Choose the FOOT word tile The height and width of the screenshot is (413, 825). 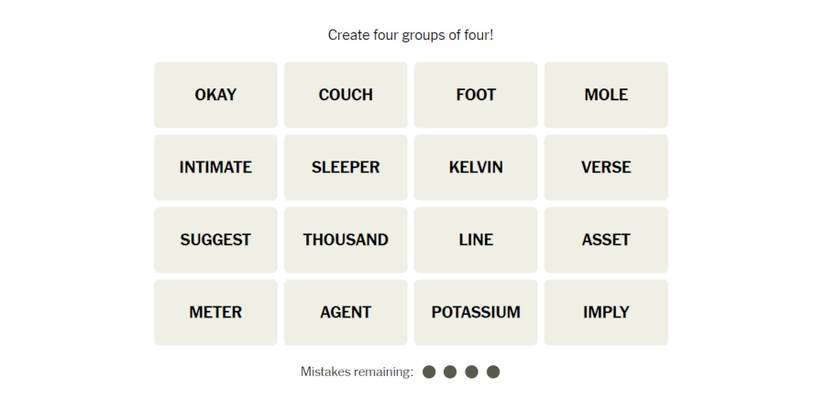475,95
